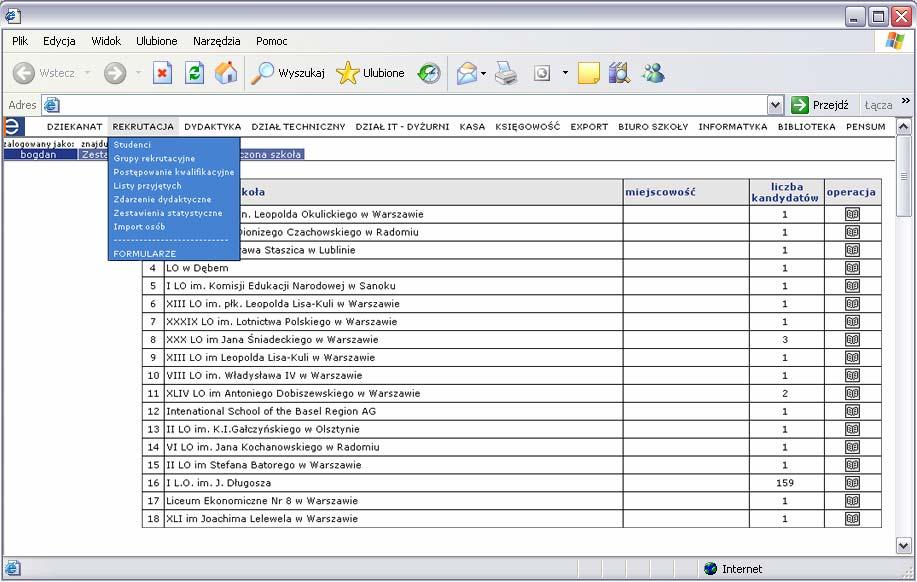917x582 pixels.
Task: Open the Plik menu
Action: pos(20,41)
